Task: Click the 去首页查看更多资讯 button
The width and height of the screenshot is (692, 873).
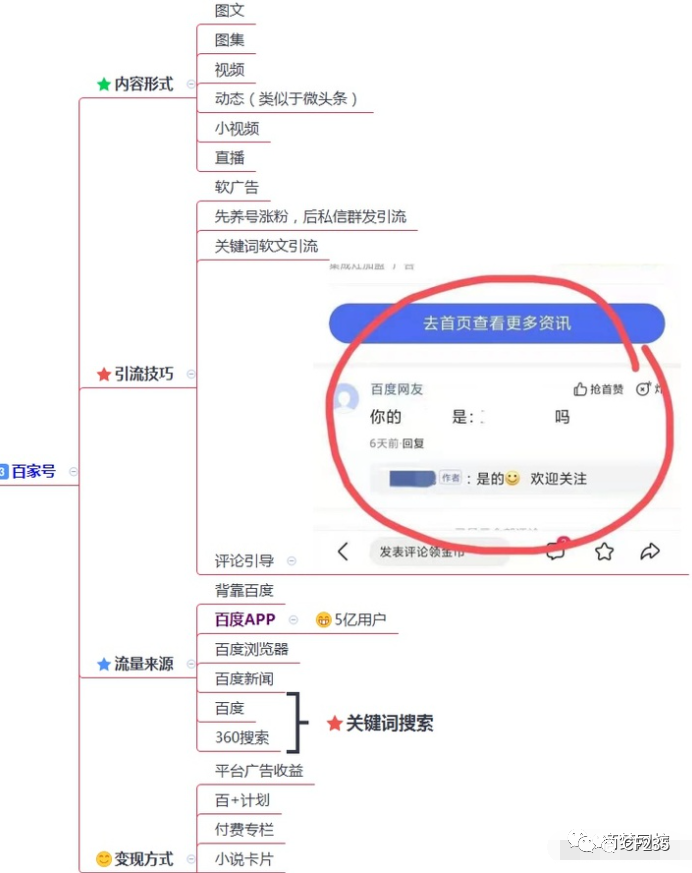Action: point(497,323)
